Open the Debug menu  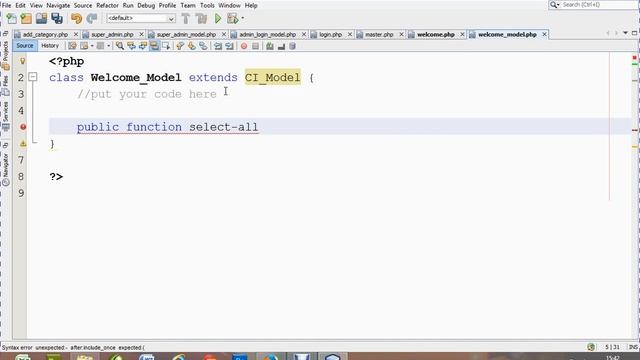(x=146, y=5)
